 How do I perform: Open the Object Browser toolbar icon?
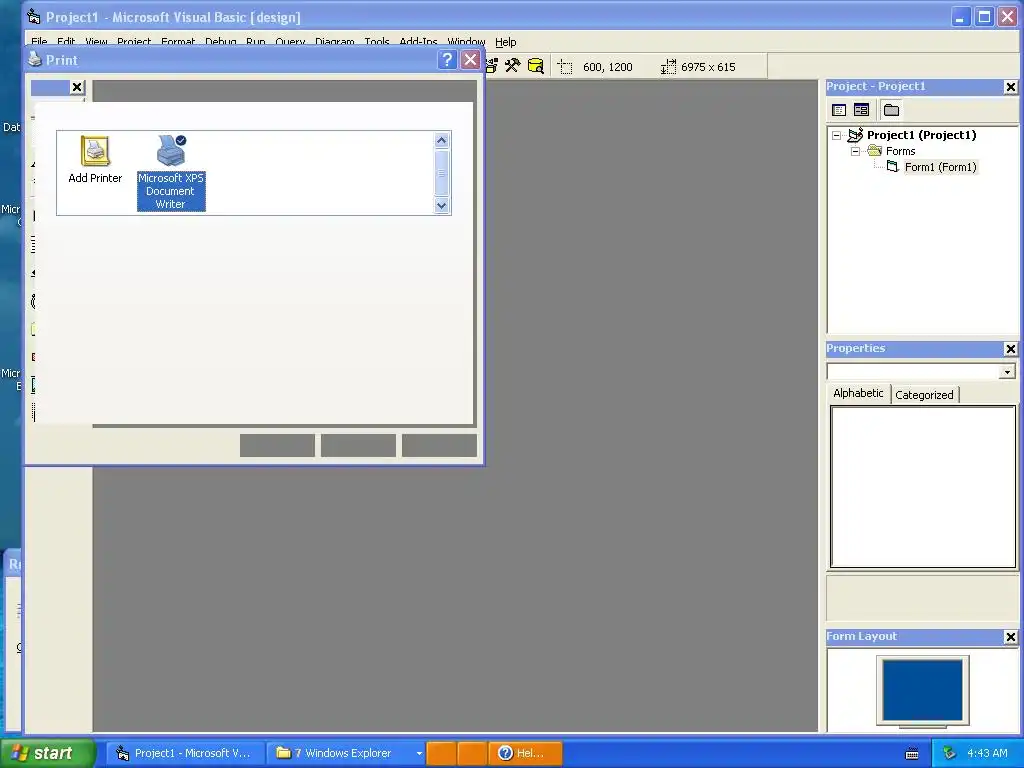pyautogui.click(x=491, y=66)
